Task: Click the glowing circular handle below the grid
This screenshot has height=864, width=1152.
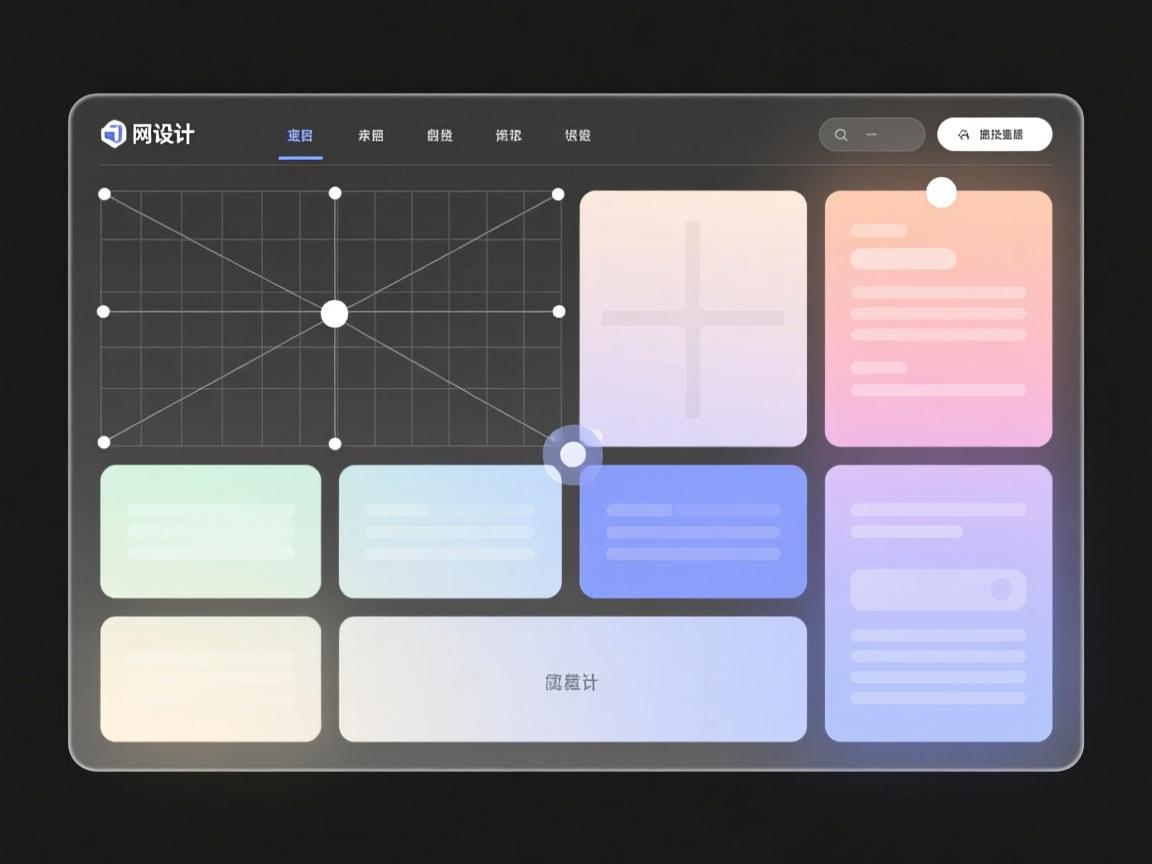Action: pos(573,455)
